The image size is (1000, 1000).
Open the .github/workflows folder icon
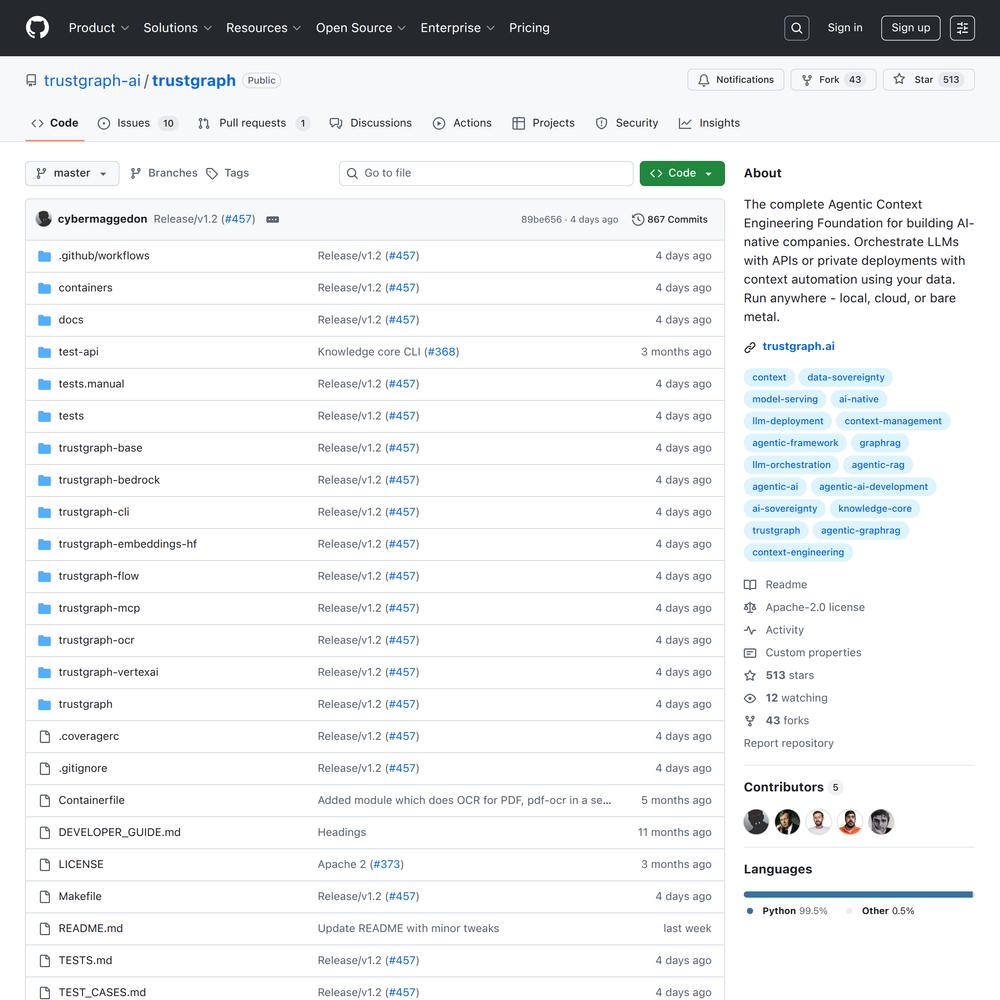(44, 256)
